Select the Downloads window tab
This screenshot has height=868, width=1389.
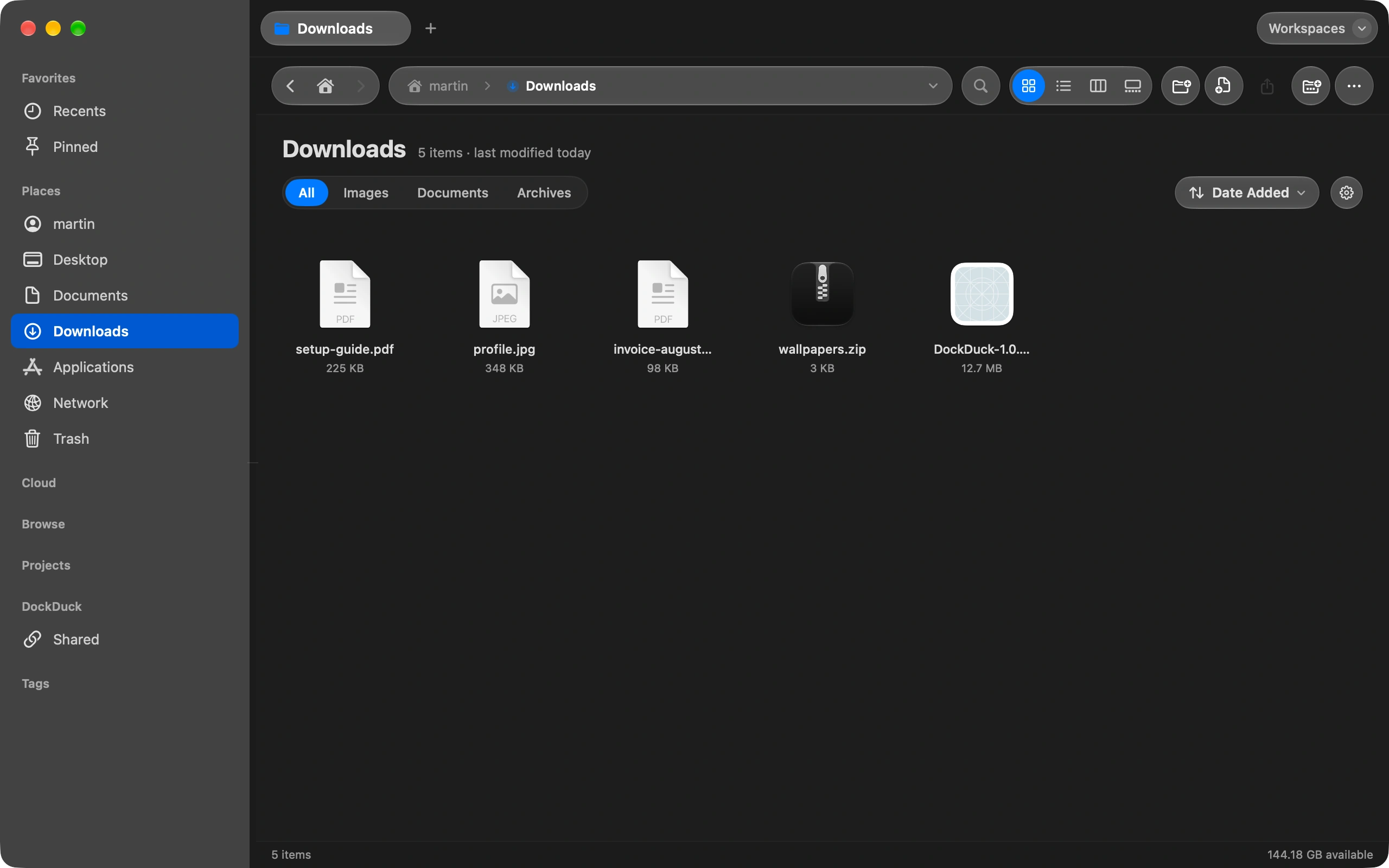tap(336, 28)
